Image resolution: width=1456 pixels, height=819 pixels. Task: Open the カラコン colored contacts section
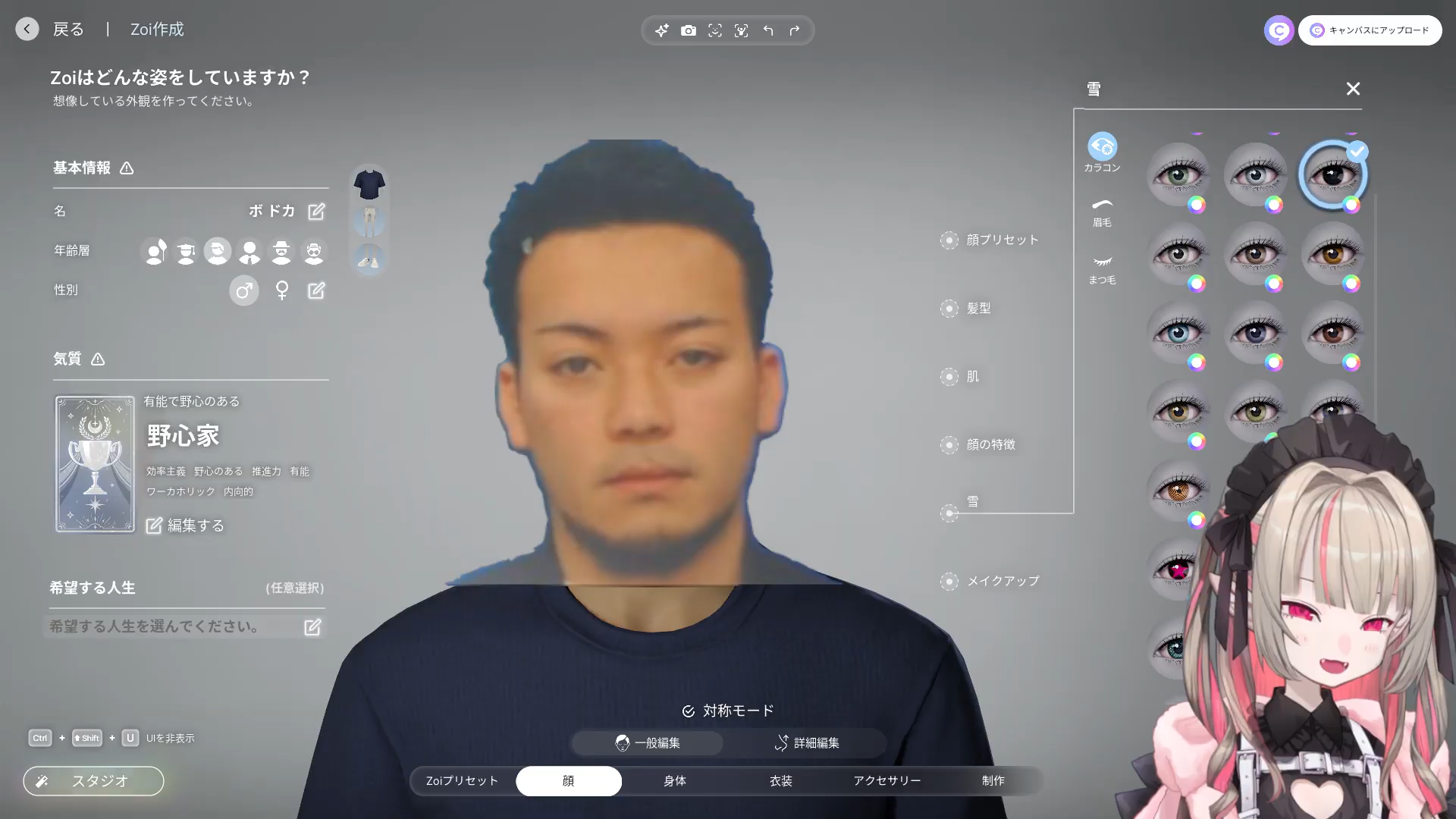[1102, 152]
